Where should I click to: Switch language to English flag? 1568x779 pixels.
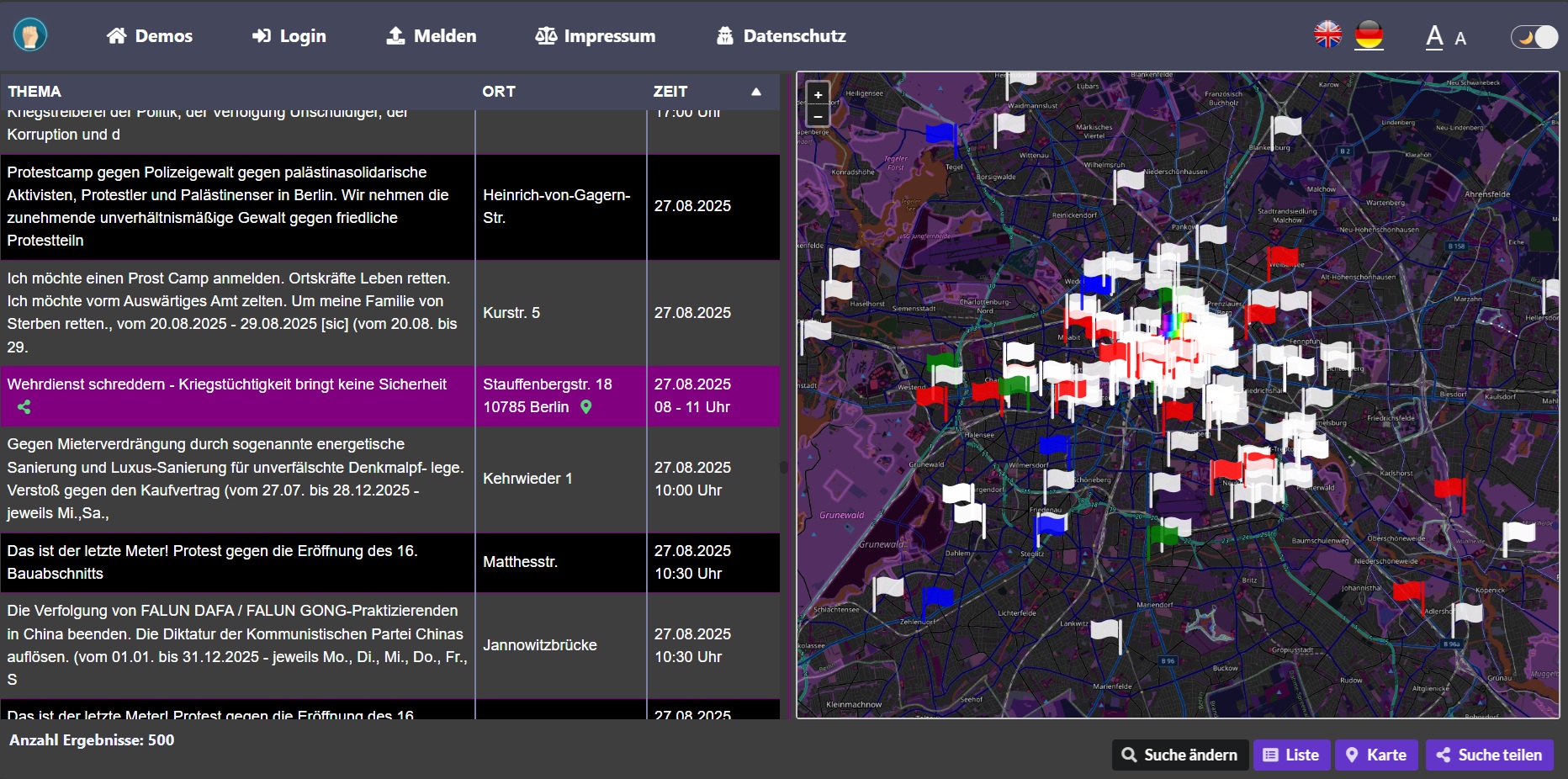(x=1327, y=35)
